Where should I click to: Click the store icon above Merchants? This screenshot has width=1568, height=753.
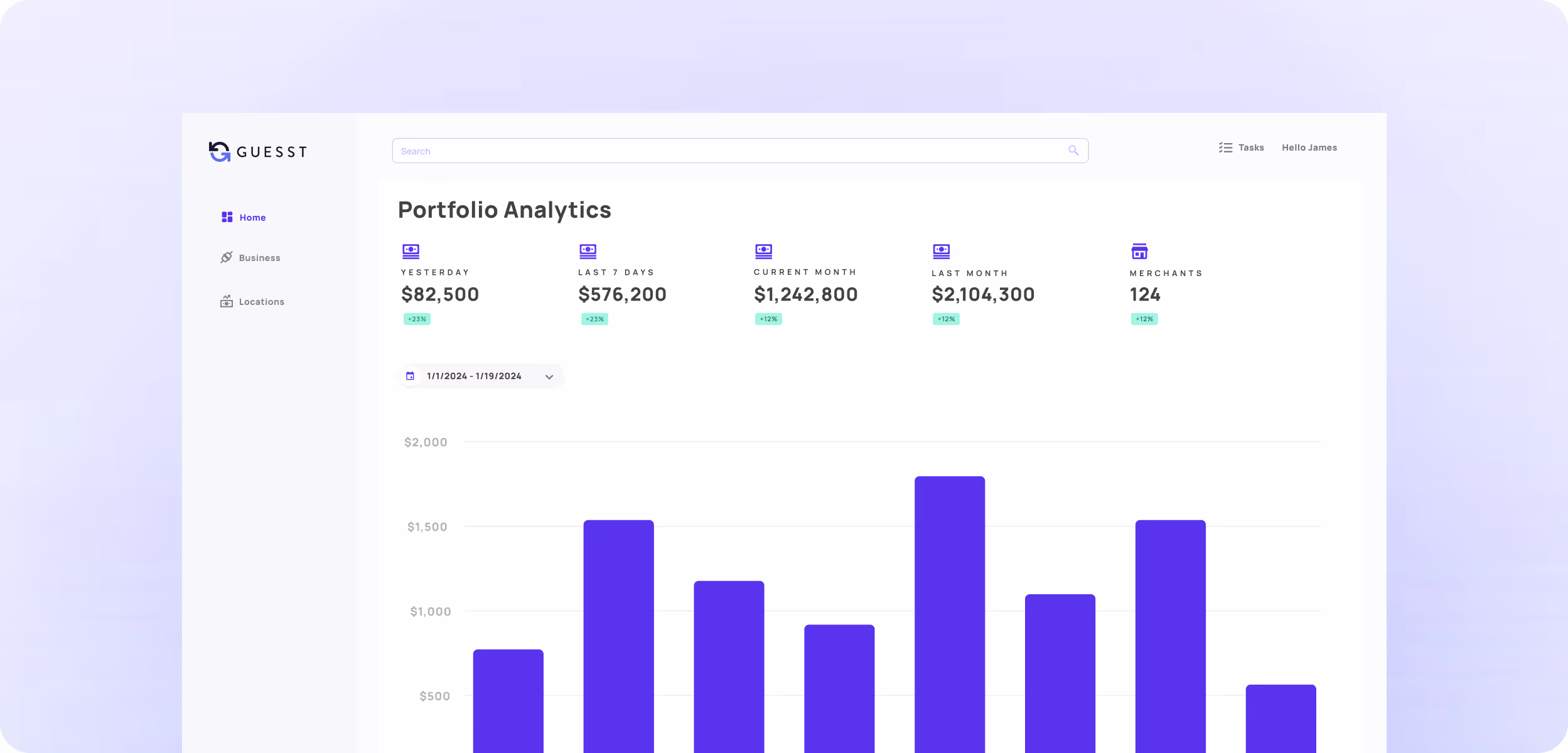(x=1139, y=251)
